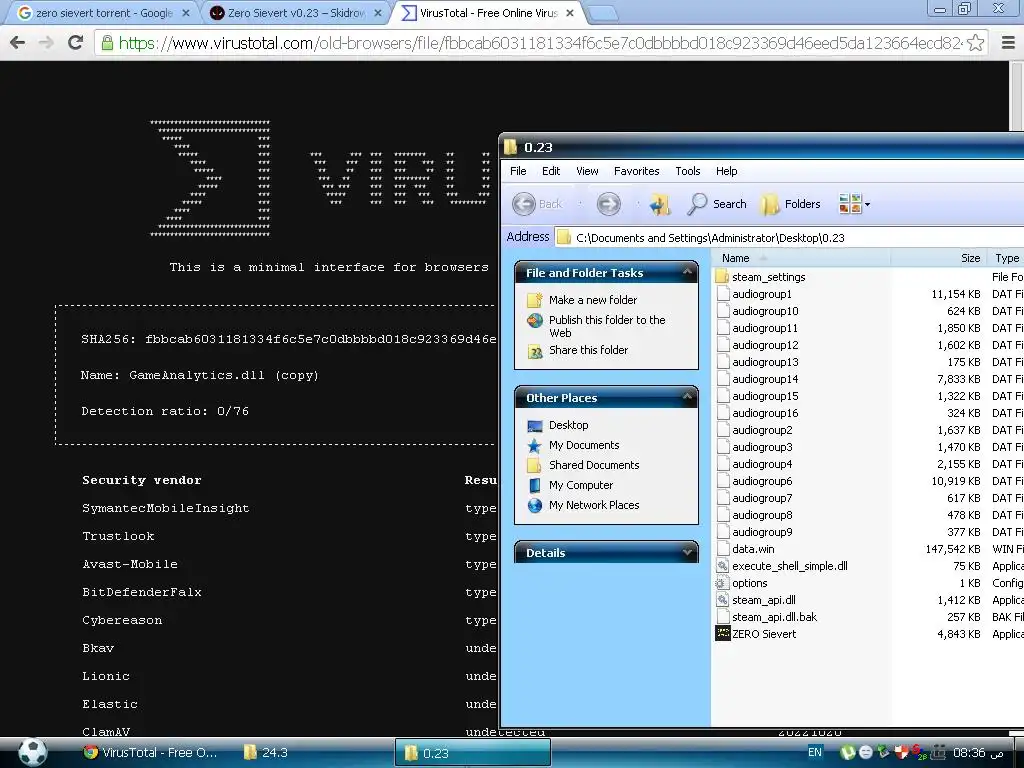Screen dimensions: 1024x768
Task: Switch to the 24.3 folder taskbar button
Action: pyautogui.click(x=266, y=752)
